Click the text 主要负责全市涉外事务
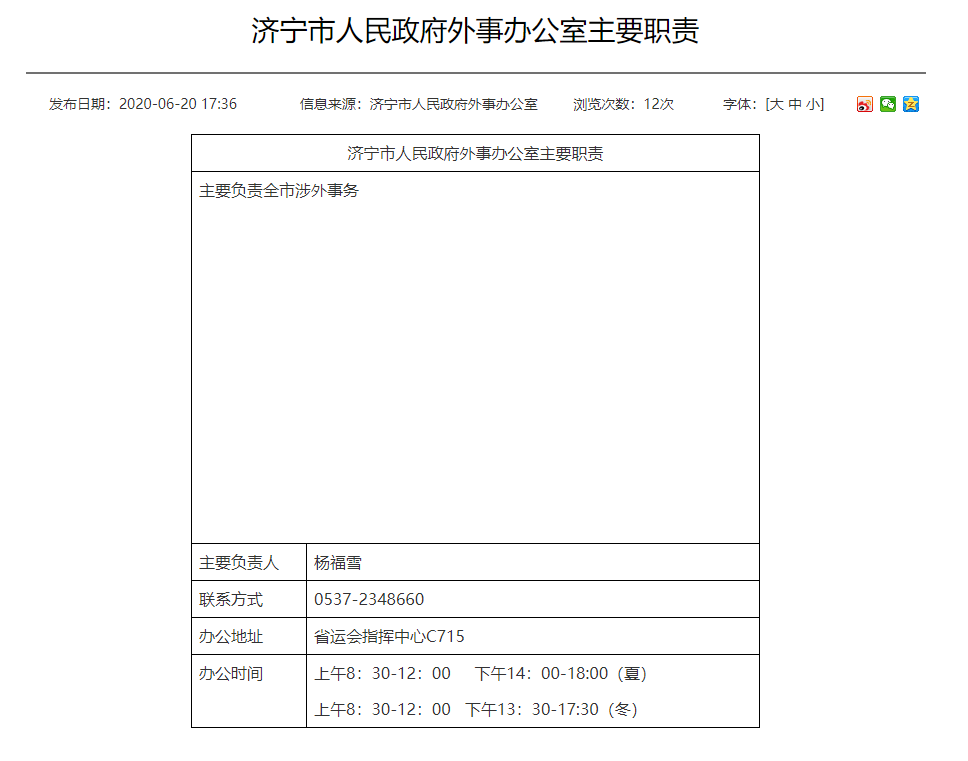The width and height of the screenshot is (968, 761). 279,191
